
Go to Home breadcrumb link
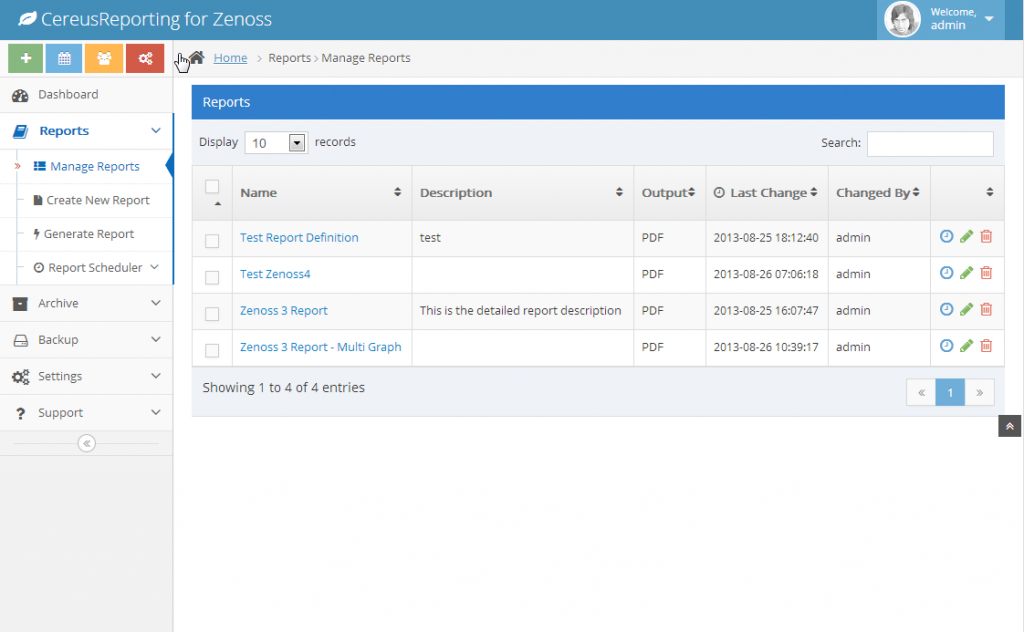231,57
